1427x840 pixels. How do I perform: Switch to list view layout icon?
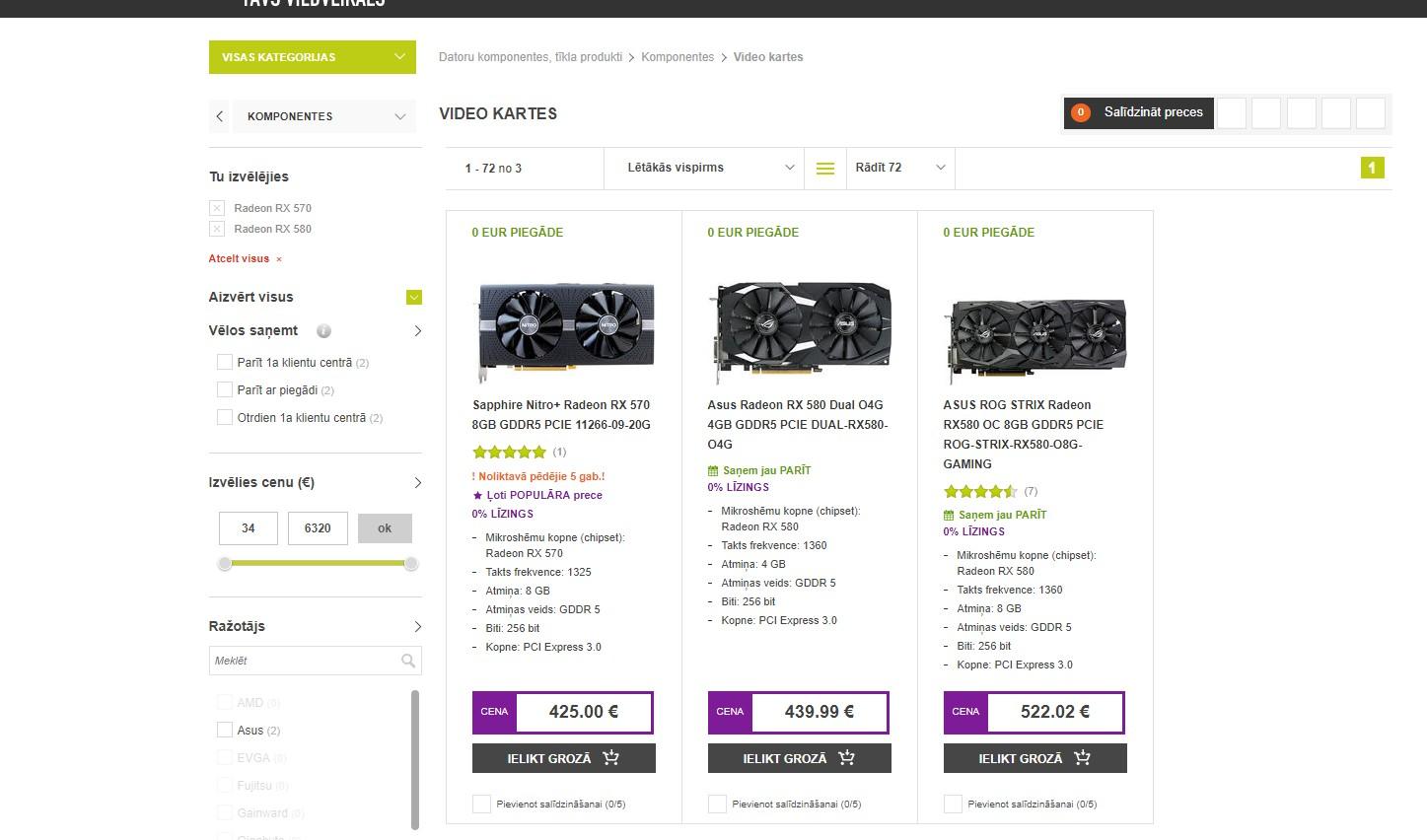(x=825, y=169)
